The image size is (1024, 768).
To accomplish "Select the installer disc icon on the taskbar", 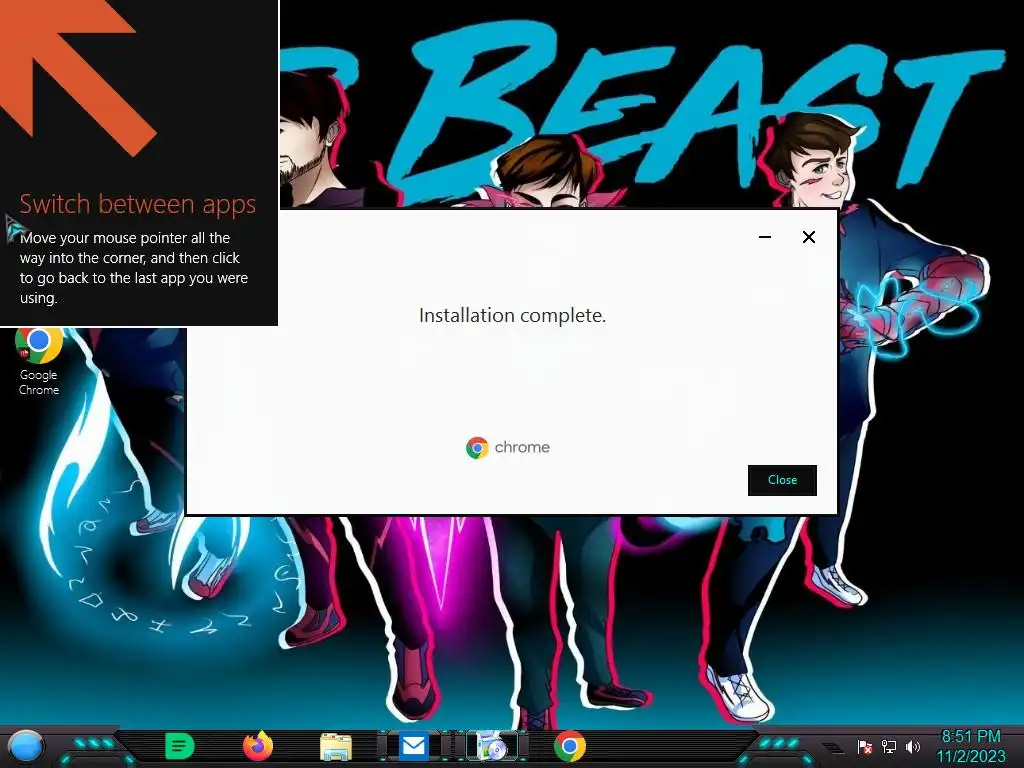I will point(492,746).
